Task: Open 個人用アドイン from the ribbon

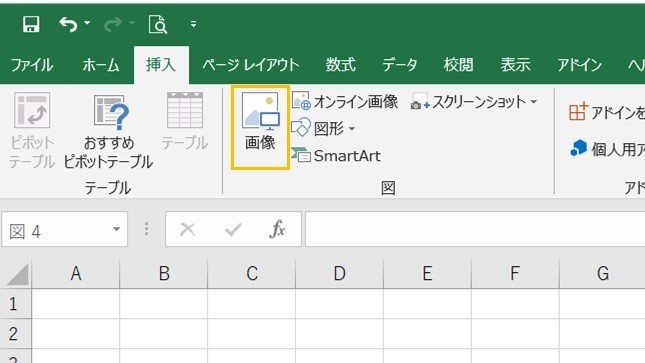Action: 607,149
